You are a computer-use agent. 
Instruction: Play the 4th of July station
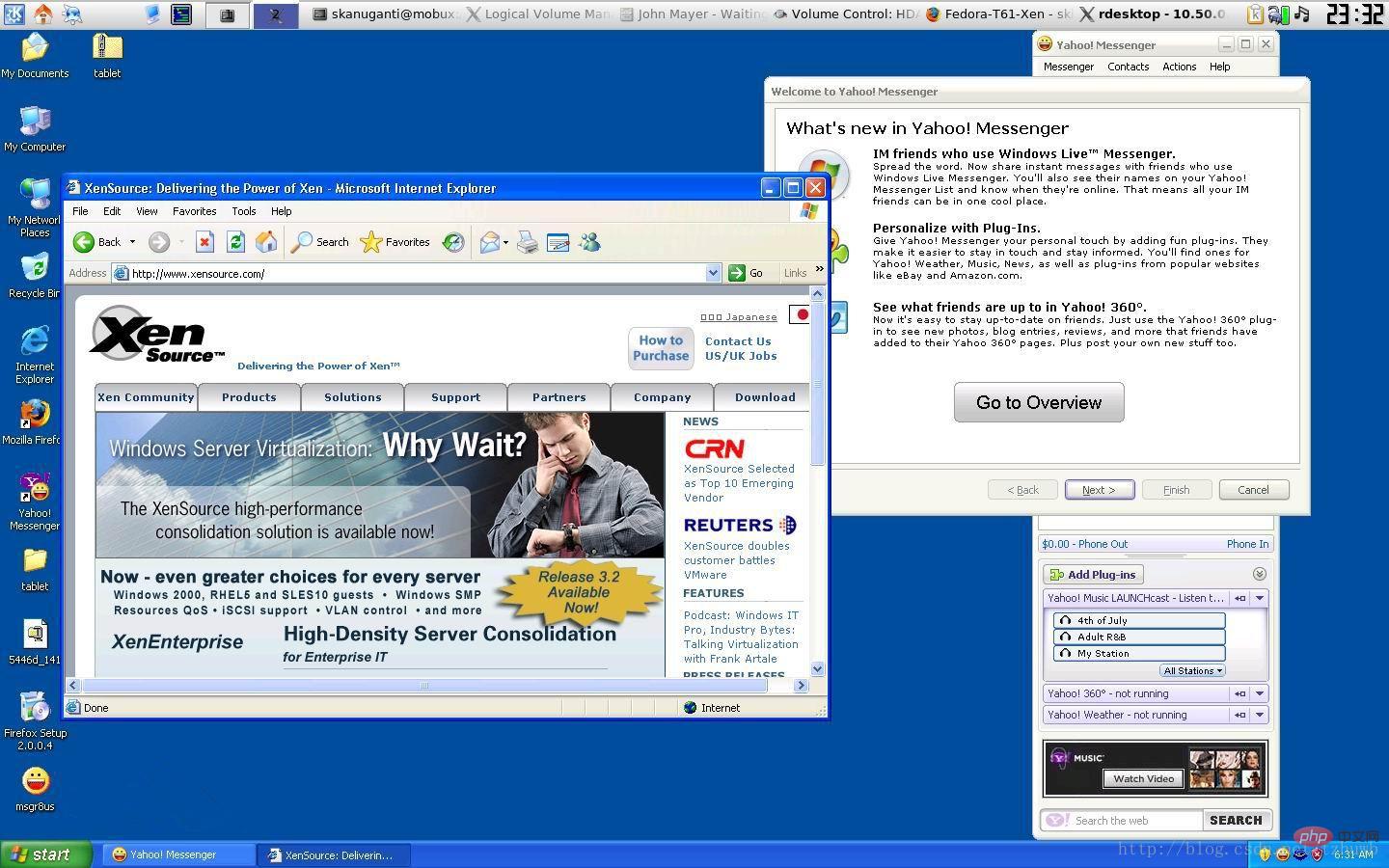tap(1139, 620)
